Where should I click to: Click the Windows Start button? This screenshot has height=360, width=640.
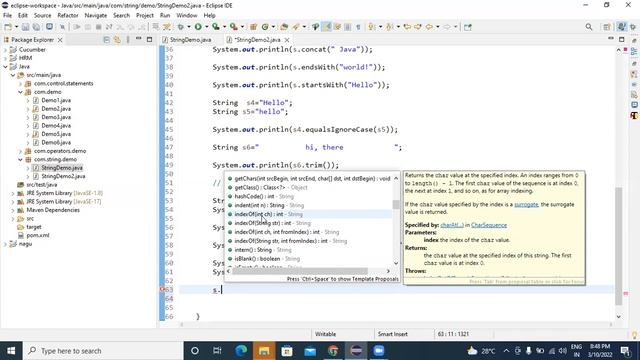coord(11,351)
